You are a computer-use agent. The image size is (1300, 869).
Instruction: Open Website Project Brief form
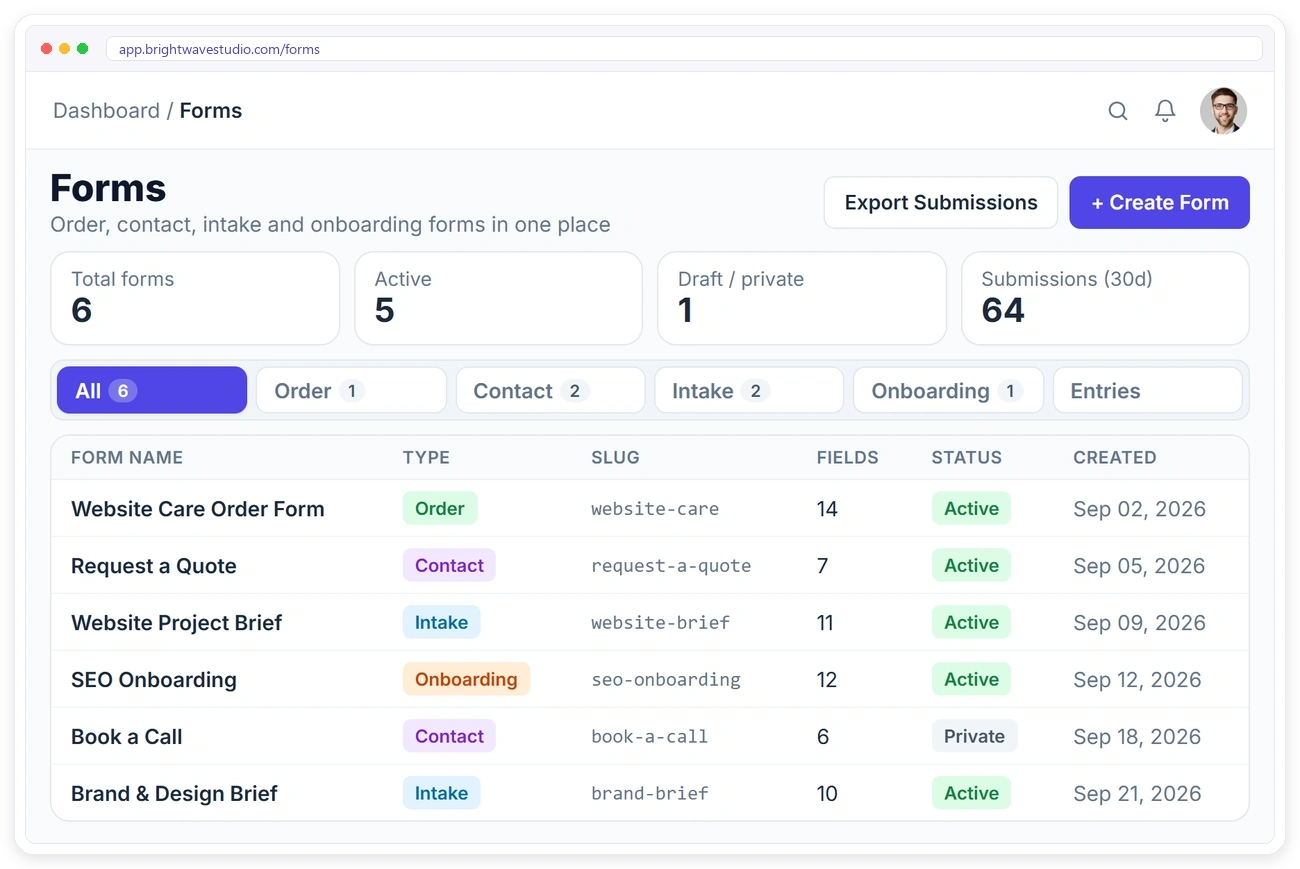[x=176, y=623]
